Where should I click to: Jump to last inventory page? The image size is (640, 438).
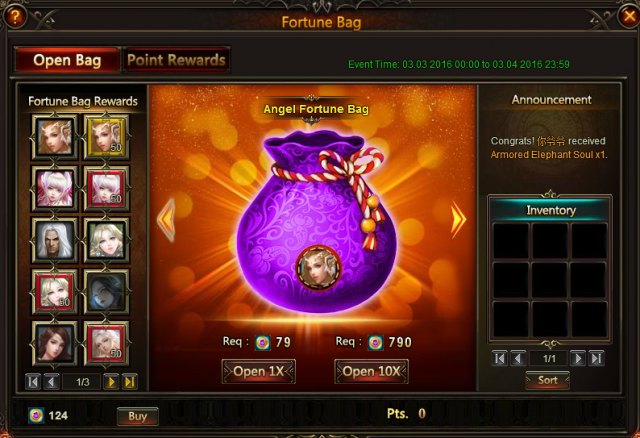click(597, 358)
